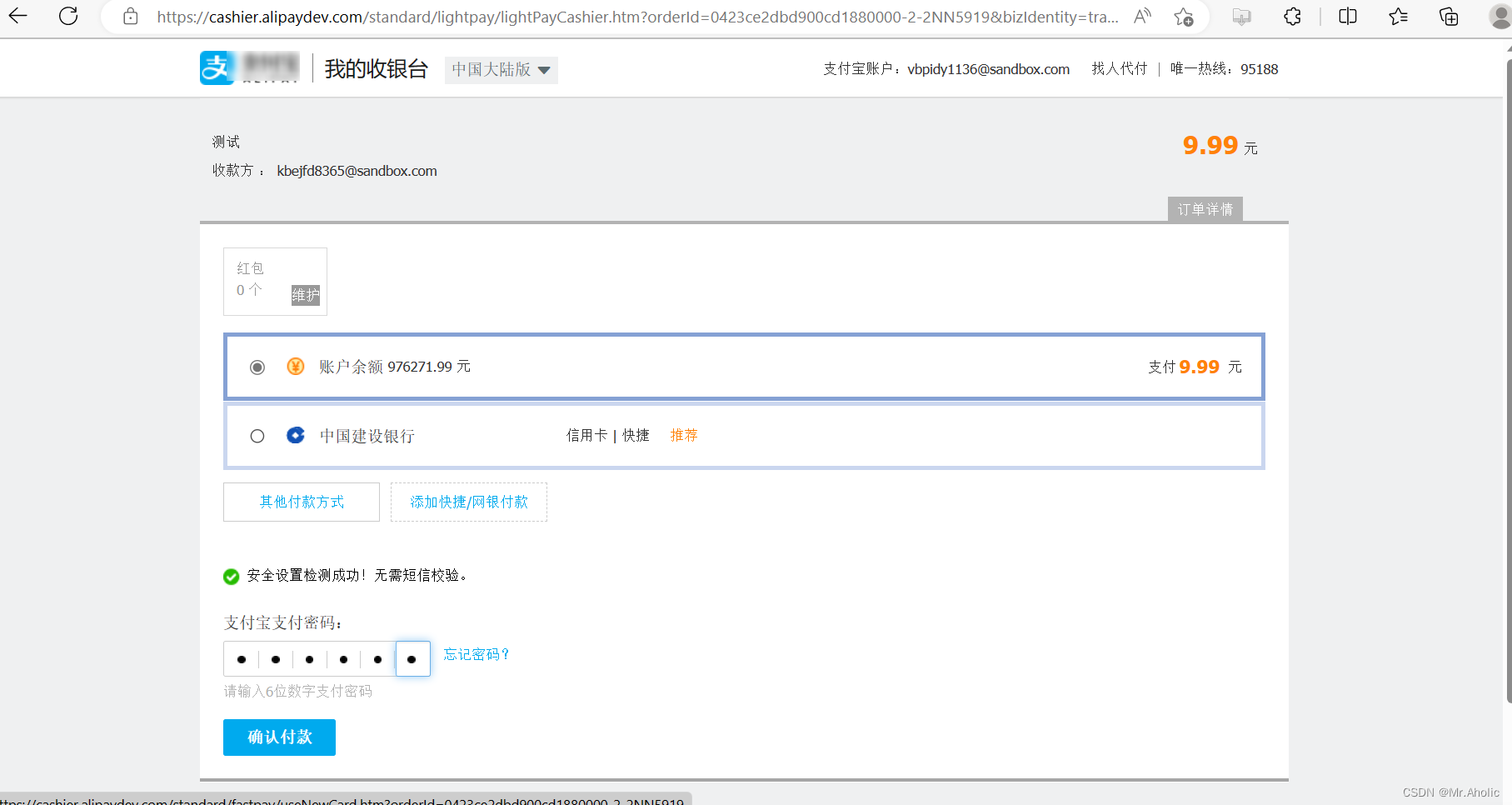Click the browser address bar URL

click(x=637, y=17)
